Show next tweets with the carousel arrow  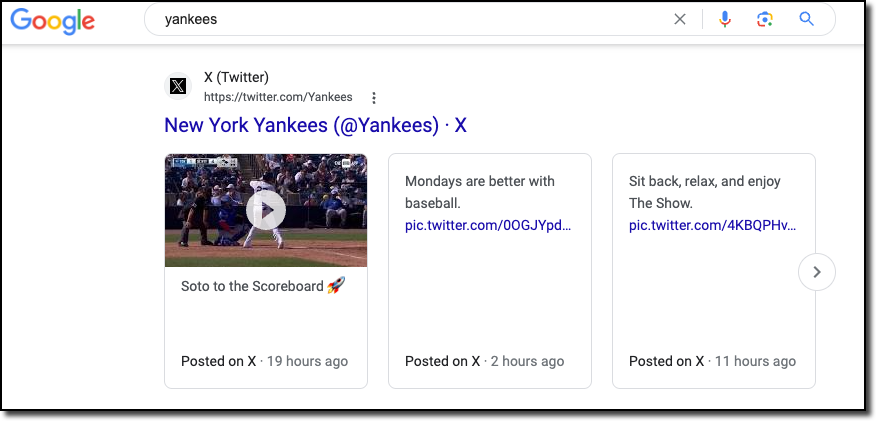pyautogui.click(x=817, y=272)
